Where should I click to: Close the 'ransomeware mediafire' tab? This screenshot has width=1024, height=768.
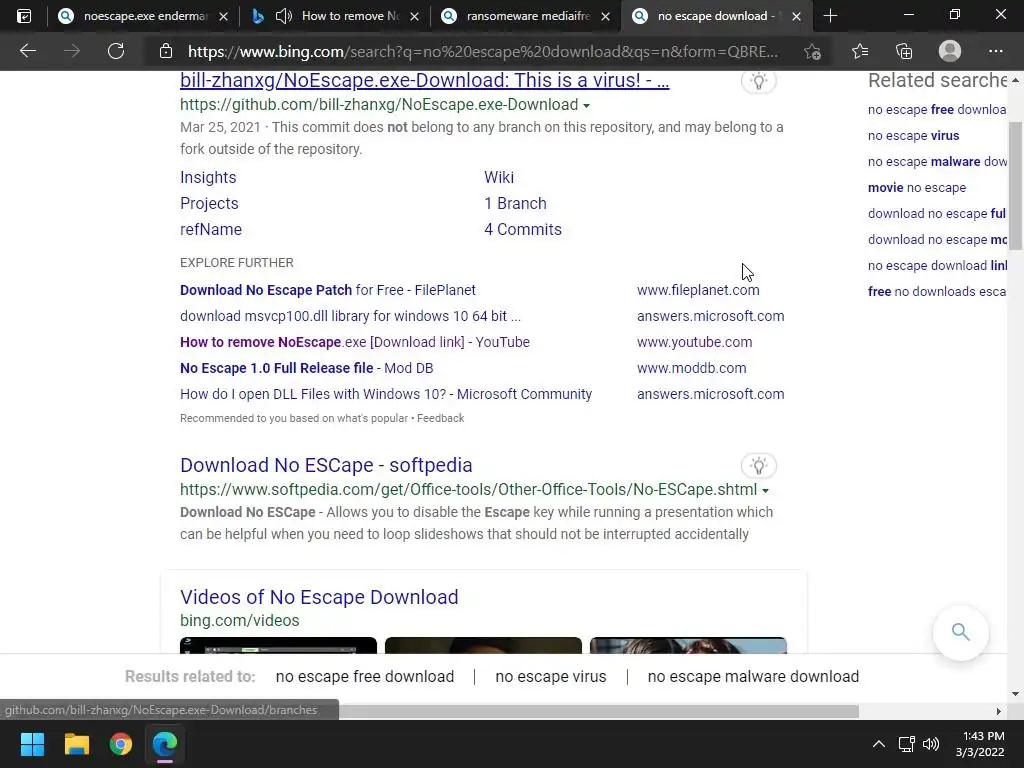605,16
